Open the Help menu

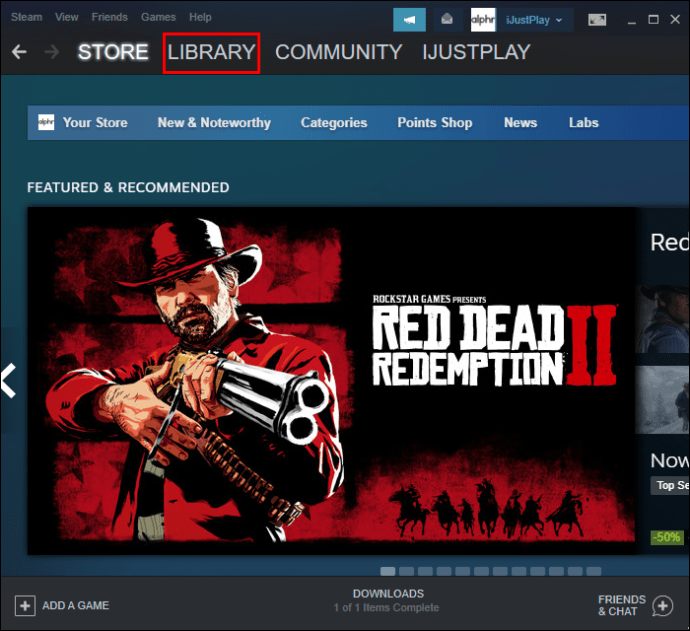pos(200,17)
